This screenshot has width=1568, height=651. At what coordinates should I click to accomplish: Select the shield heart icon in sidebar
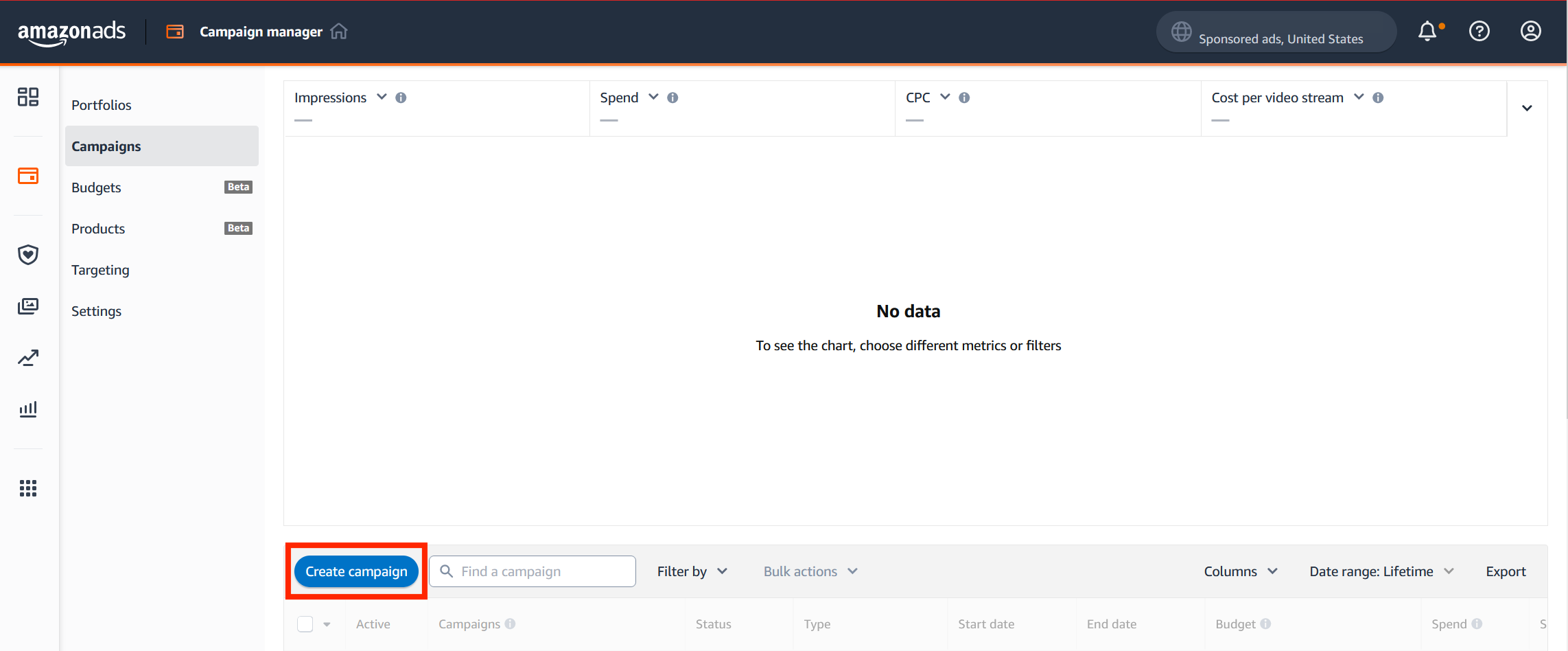tap(28, 255)
